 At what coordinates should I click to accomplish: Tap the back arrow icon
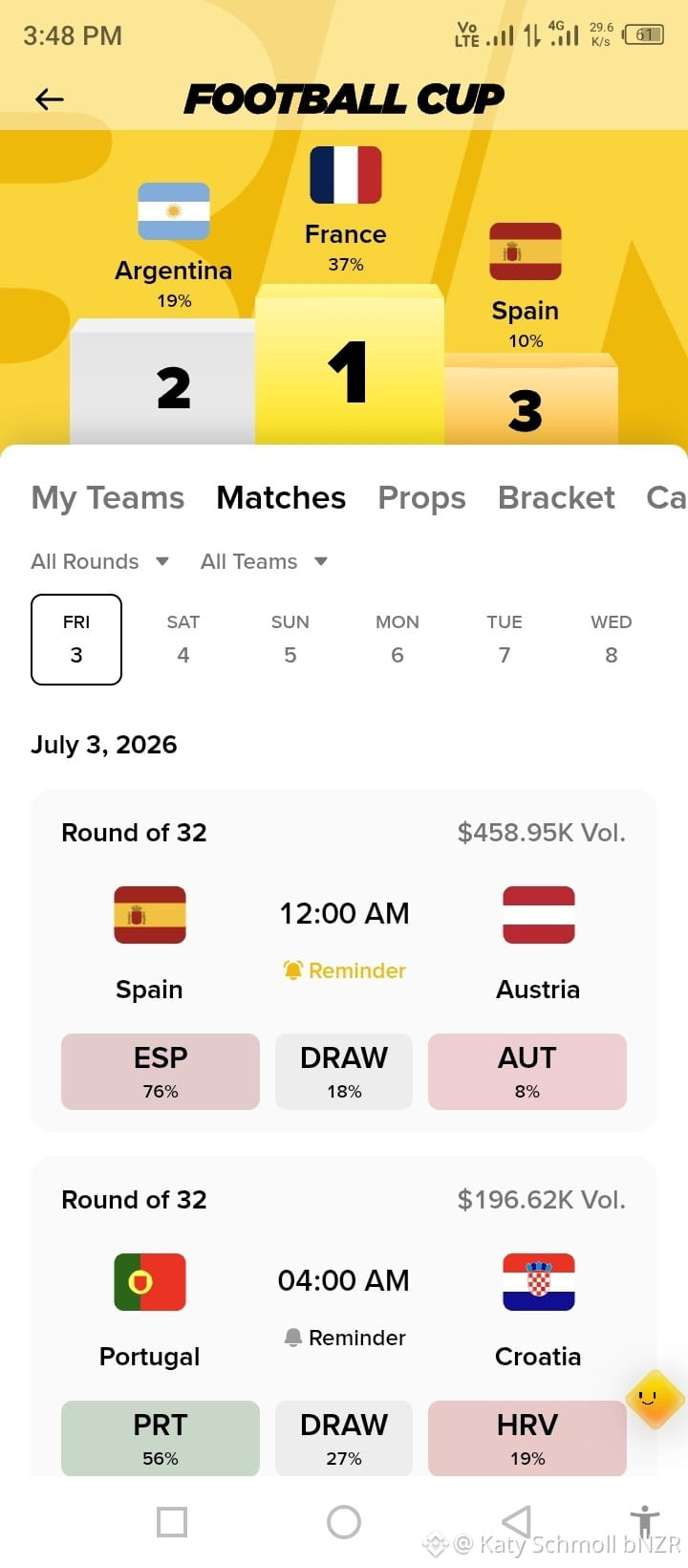click(x=49, y=98)
